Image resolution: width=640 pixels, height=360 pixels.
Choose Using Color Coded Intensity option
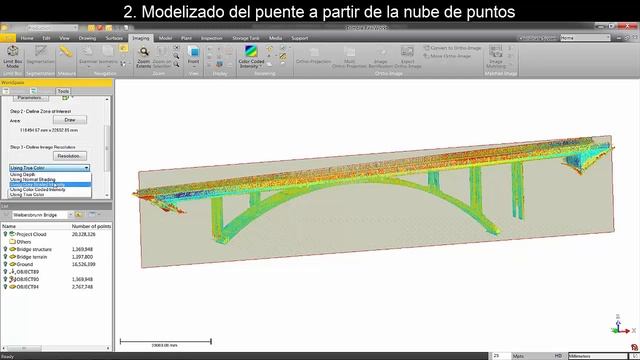[x=50, y=189]
